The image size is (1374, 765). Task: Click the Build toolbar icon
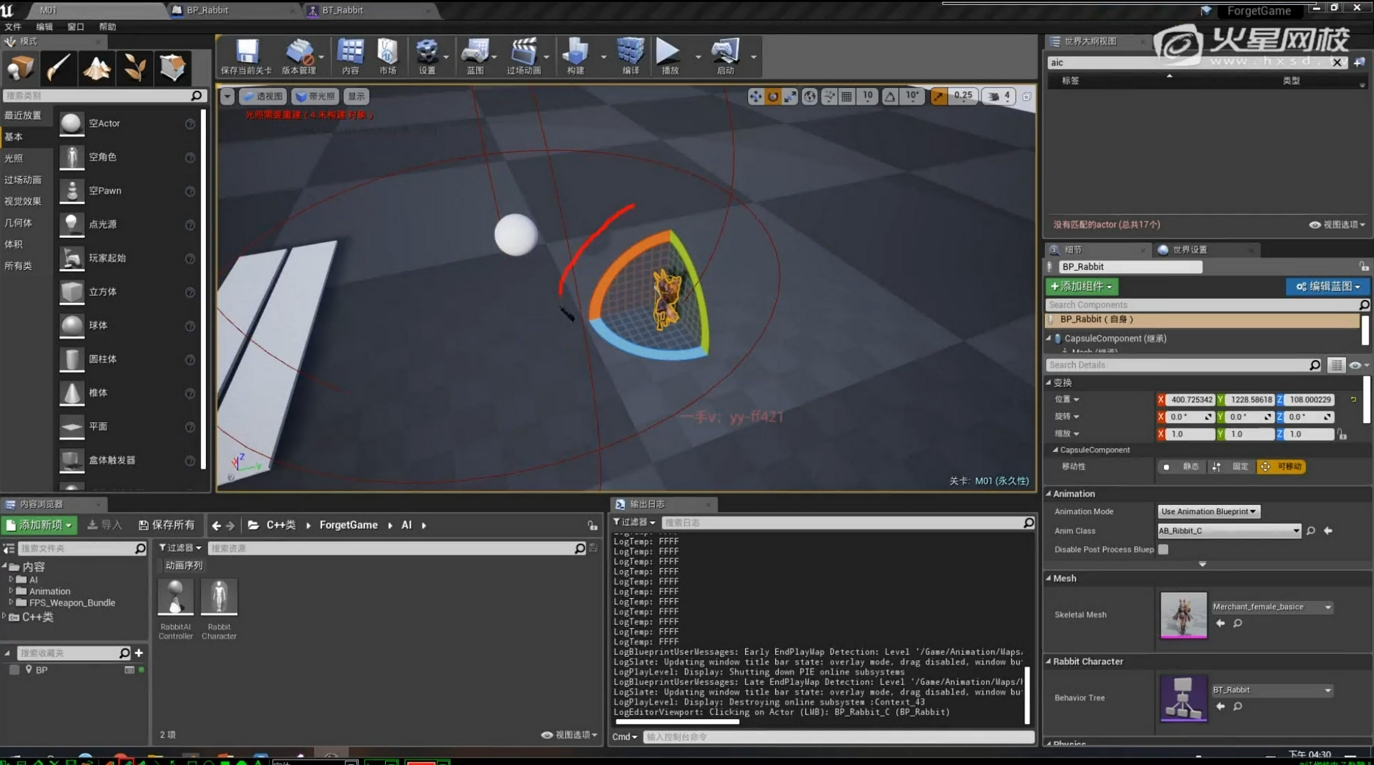tap(575, 56)
